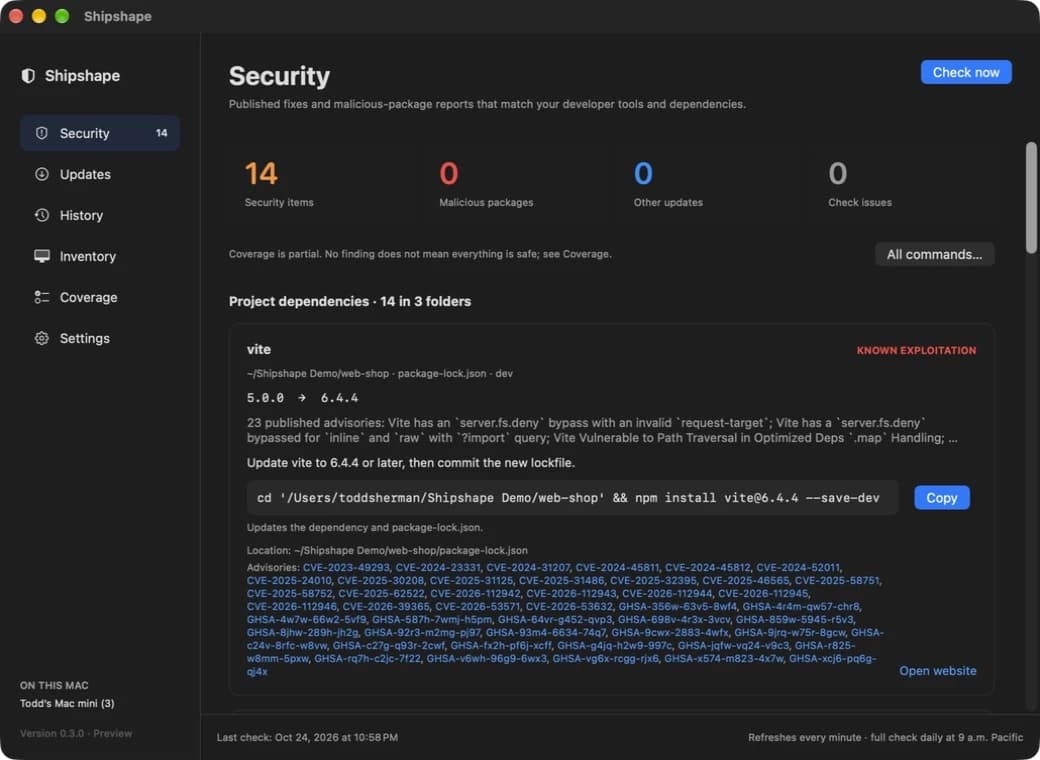Viewport: 1040px width, 760px height.
Task: Click the shield icon next to Security
Action: 42,133
